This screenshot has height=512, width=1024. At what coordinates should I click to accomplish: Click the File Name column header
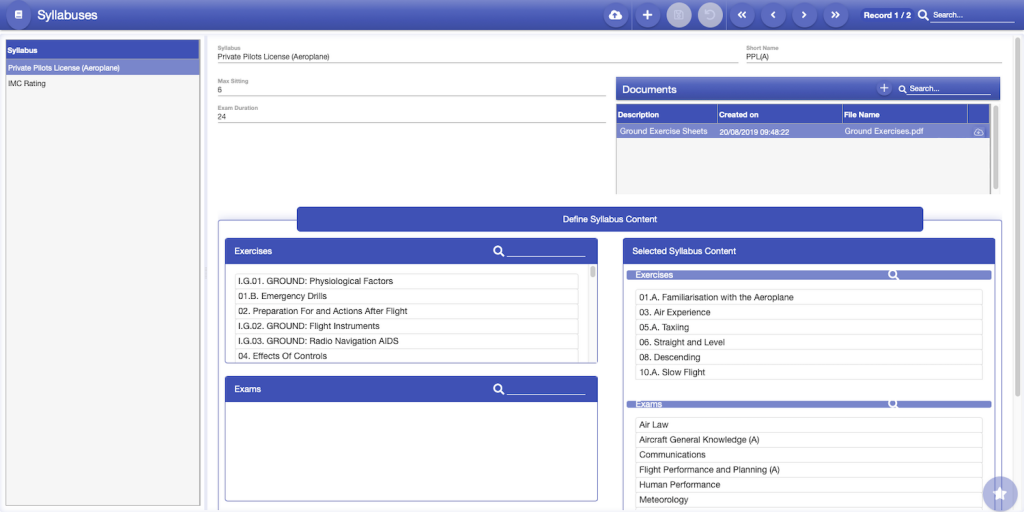pos(904,114)
